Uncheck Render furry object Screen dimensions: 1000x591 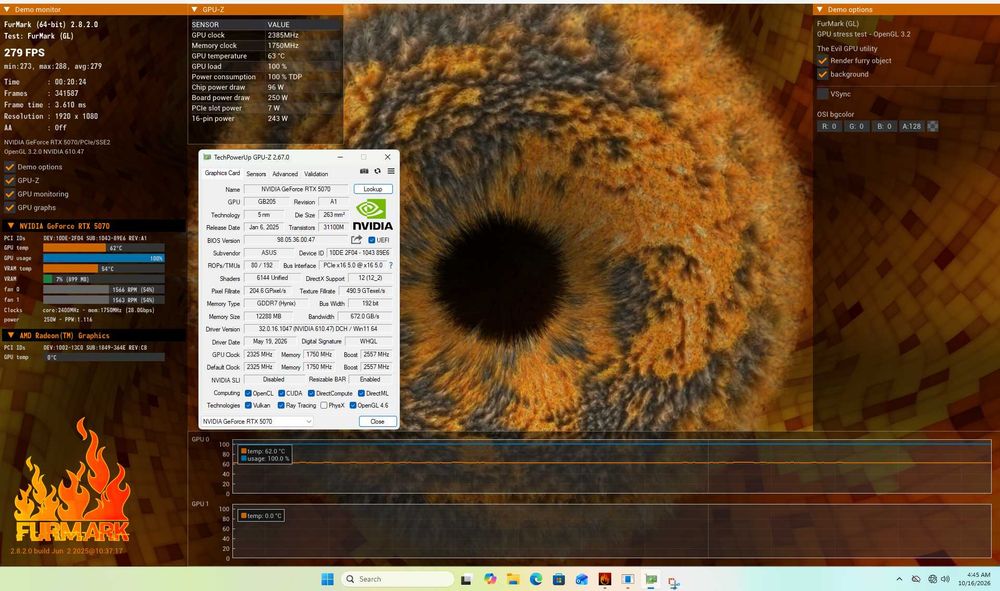coord(823,61)
